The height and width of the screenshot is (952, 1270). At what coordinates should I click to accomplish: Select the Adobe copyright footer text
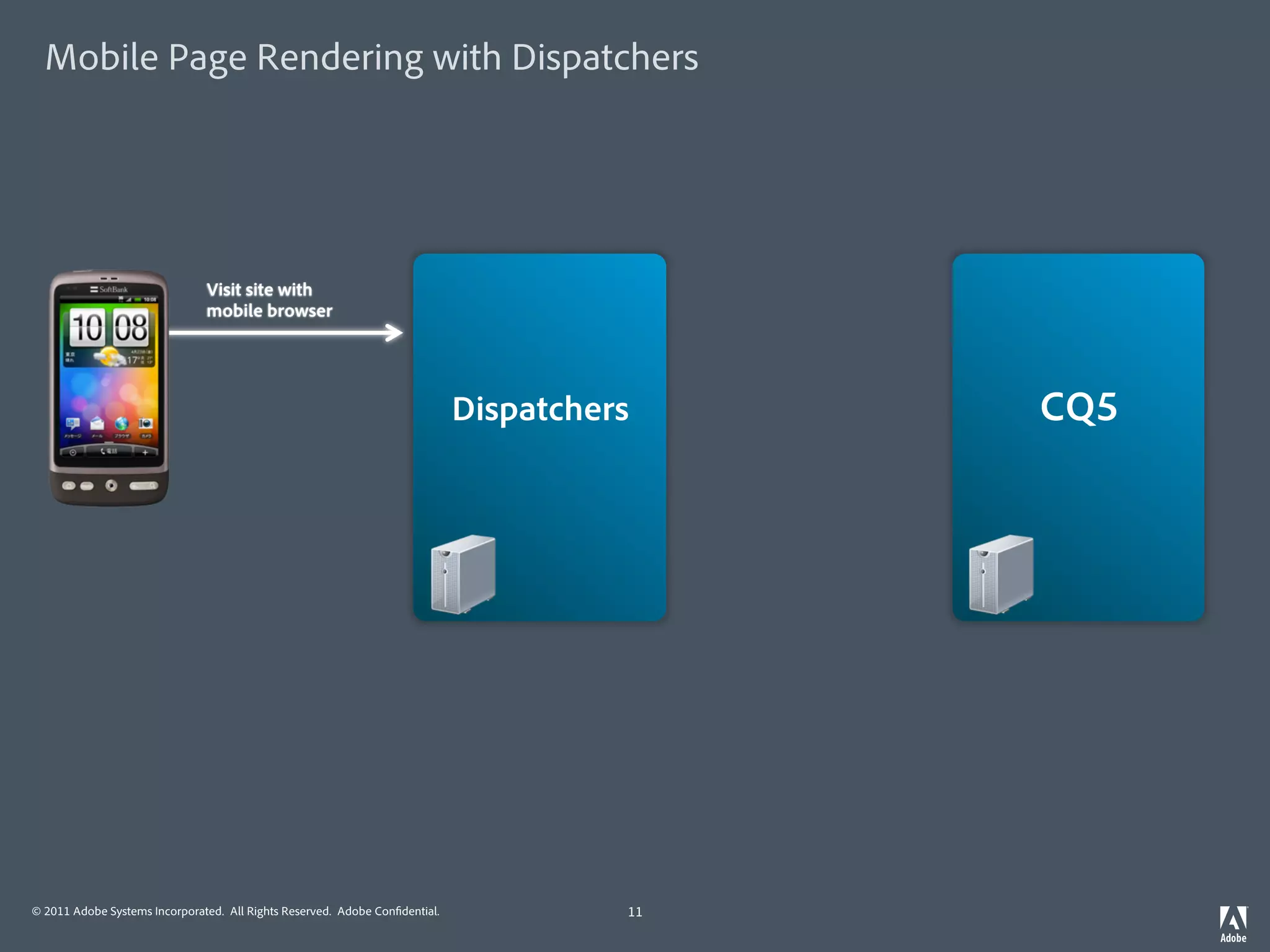click(236, 911)
